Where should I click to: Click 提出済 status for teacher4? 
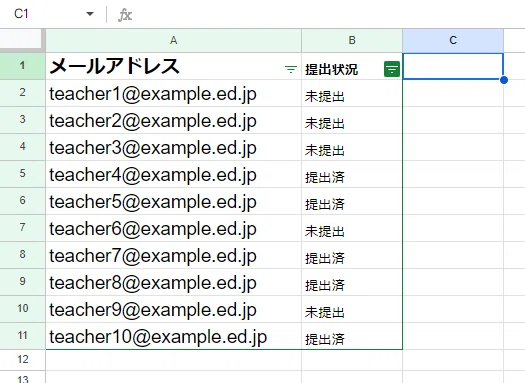point(352,174)
